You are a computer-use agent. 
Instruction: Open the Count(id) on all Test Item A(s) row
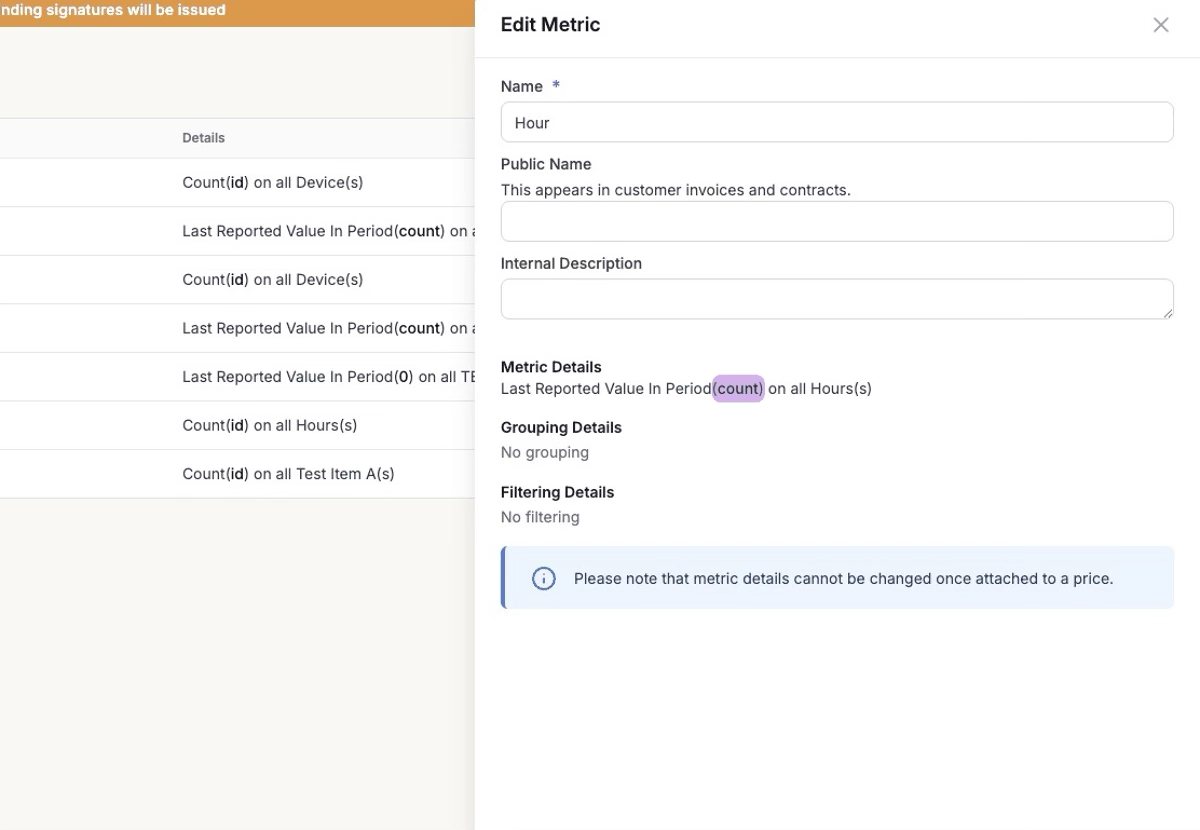pos(288,474)
